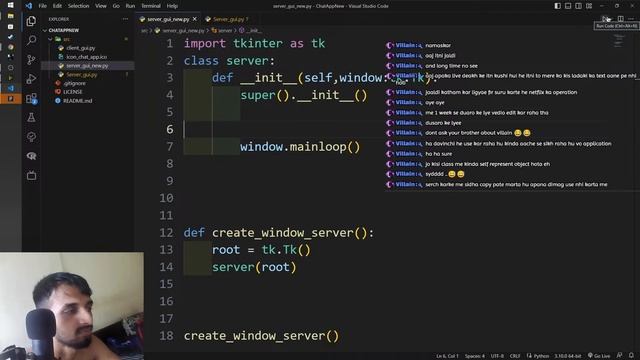The width and height of the screenshot is (640, 360).
Task: Click __init__ in the breadcrumb
Action: click(x=253, y=31)
